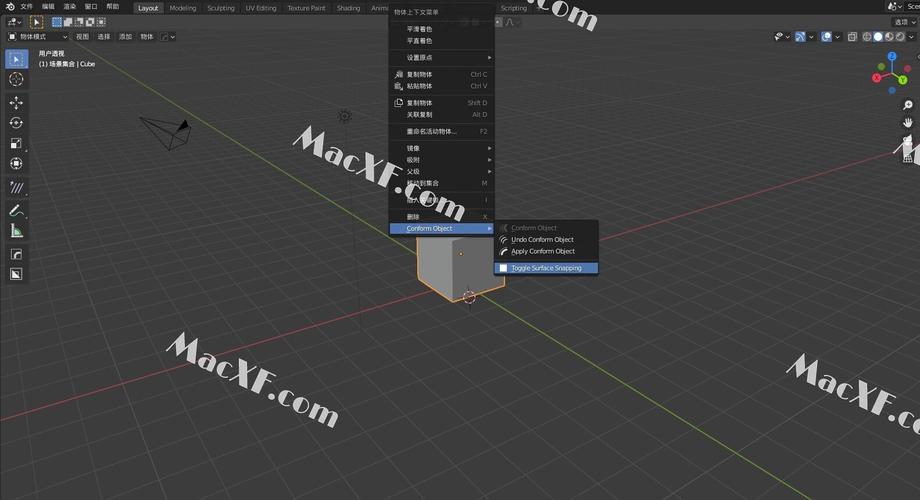The image size is (920, 500).
Task: Switch to the Modeling workspace tab
Action: tap(182, 8)
